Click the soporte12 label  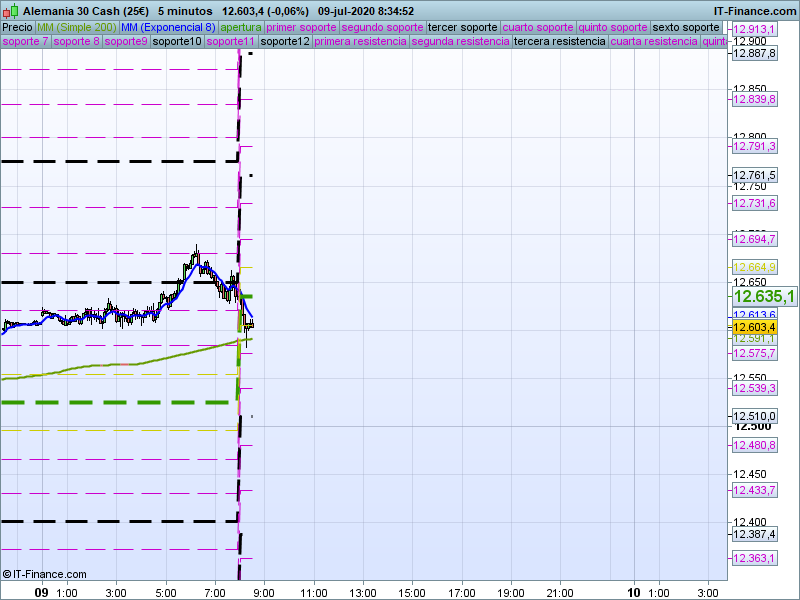[285, 41]
